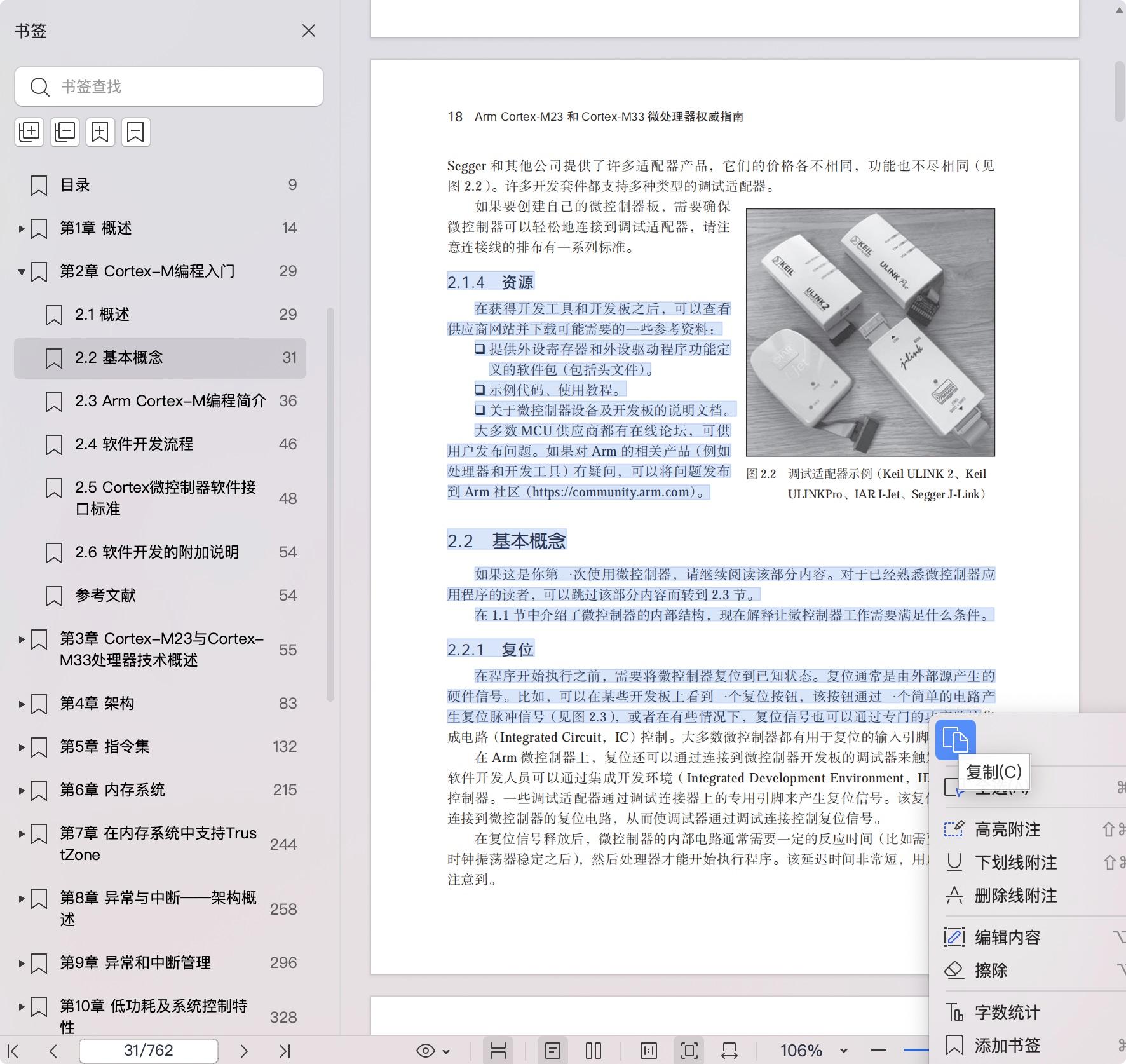Screen dimensions: 1126x1064
Task: Expand the 第1章 概述 bookmark
Action: 22,228
